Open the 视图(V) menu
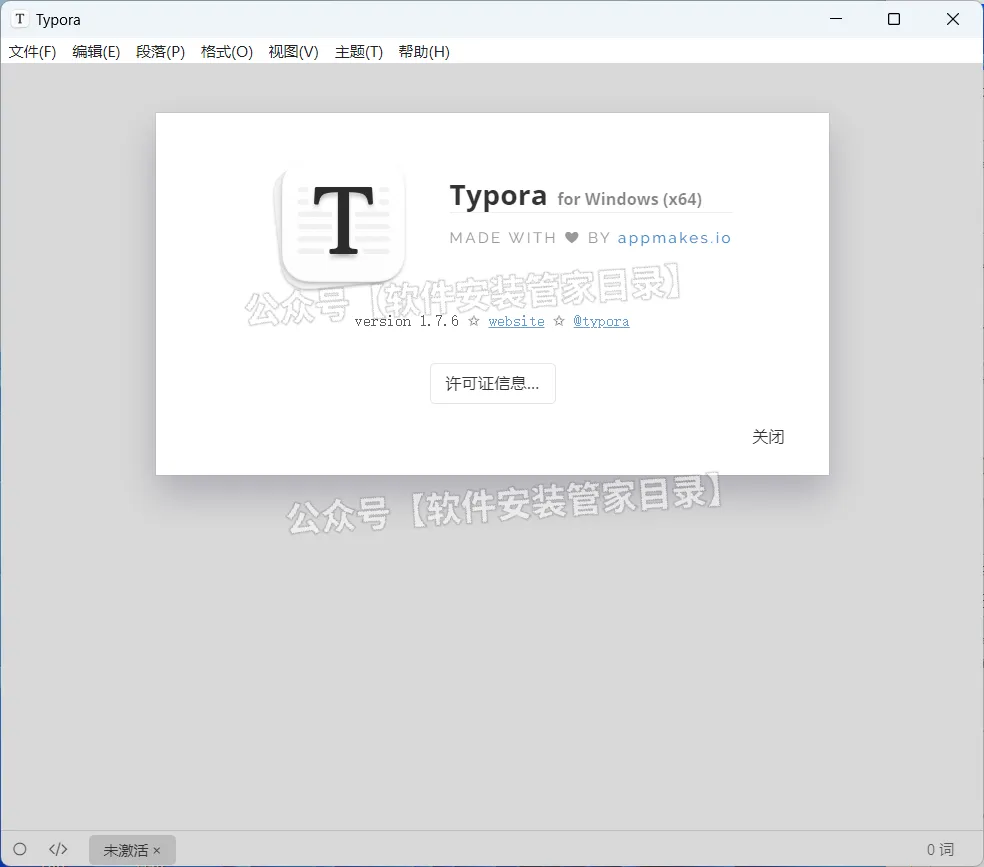This screenshot has width=984, height=867. coord(293,51)
